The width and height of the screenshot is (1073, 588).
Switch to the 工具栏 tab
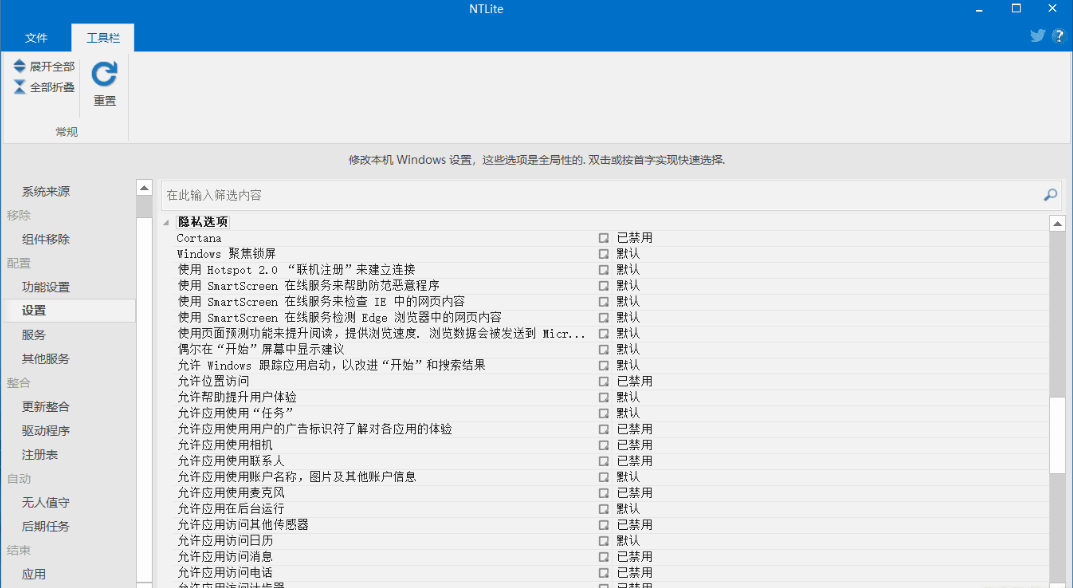(103, 38)
